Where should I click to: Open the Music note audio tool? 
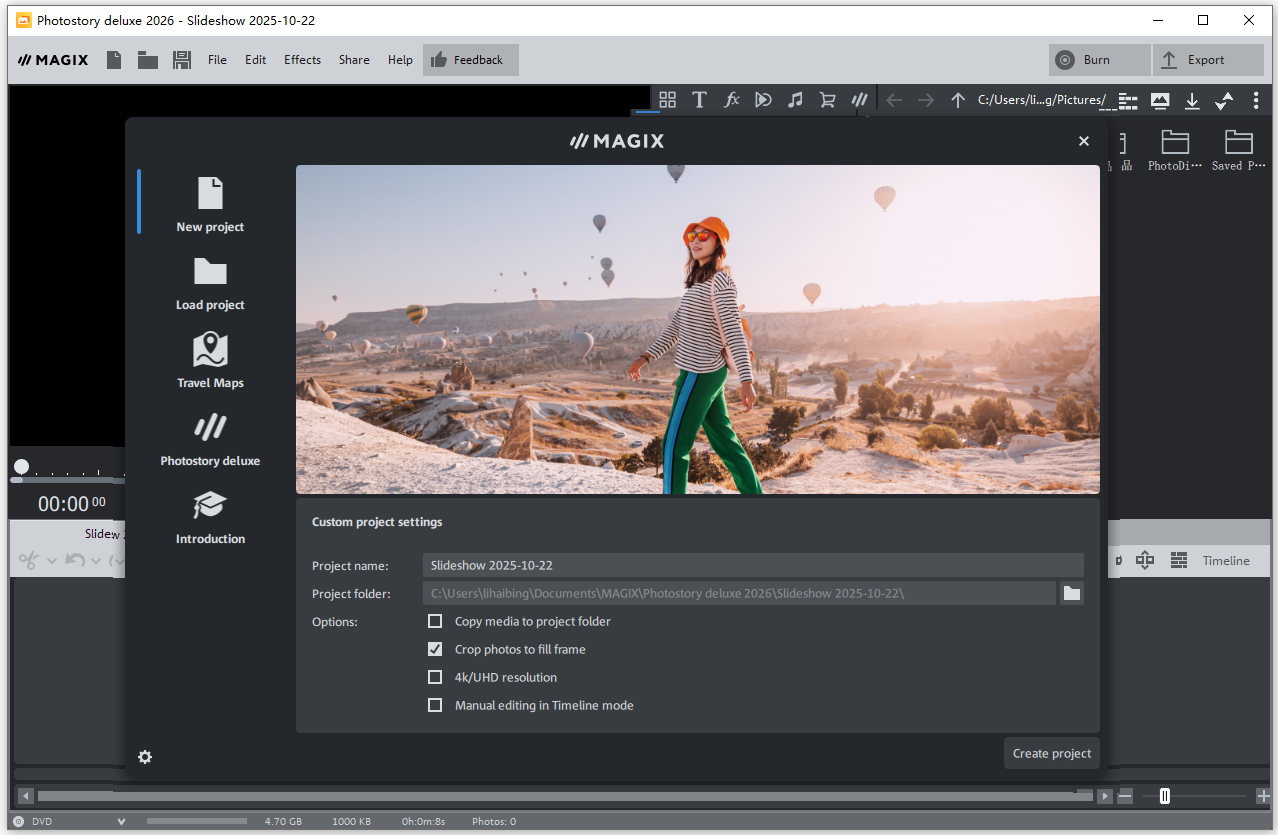(x=795, y=99)
